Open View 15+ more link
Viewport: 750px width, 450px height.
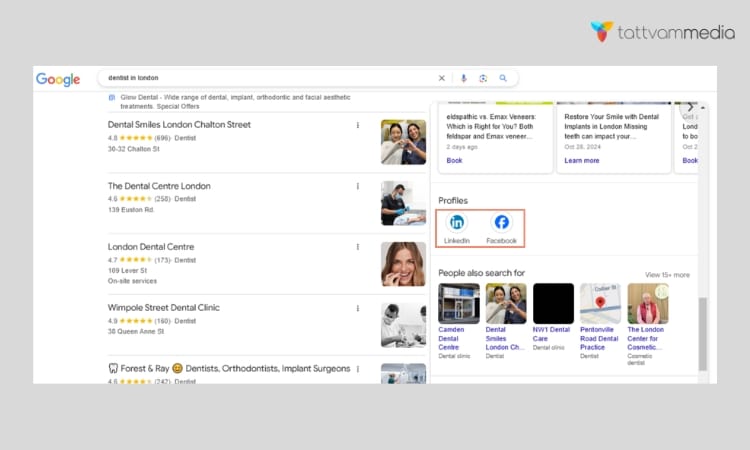tap(667, 275)
